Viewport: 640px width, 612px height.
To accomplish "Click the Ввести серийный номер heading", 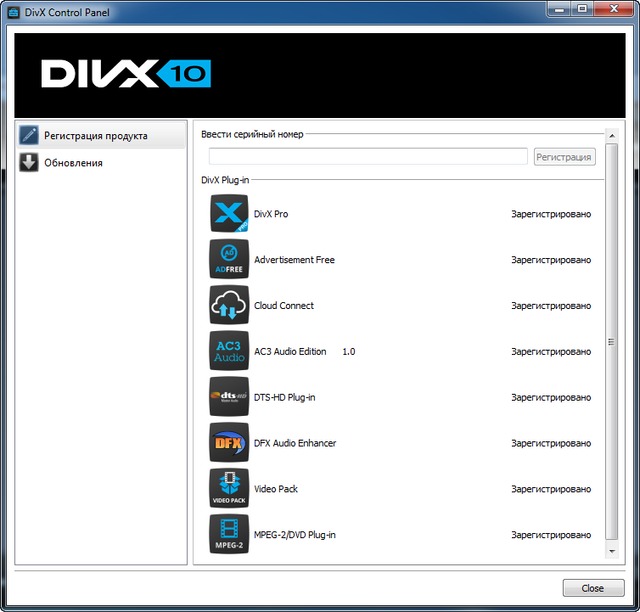I will pos(252,134).
